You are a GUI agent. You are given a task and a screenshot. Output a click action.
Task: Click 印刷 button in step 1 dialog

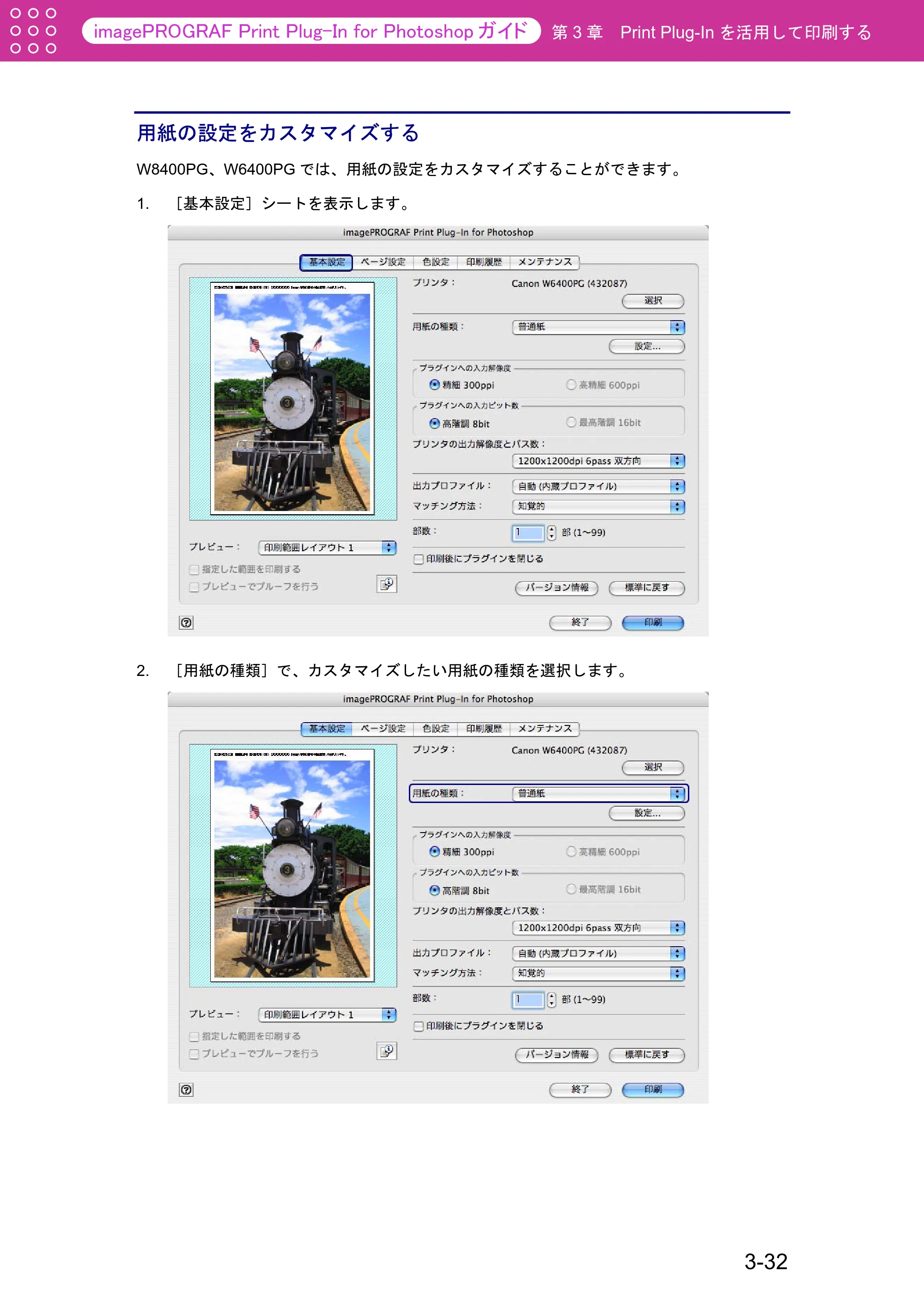(x=653, y=623)
